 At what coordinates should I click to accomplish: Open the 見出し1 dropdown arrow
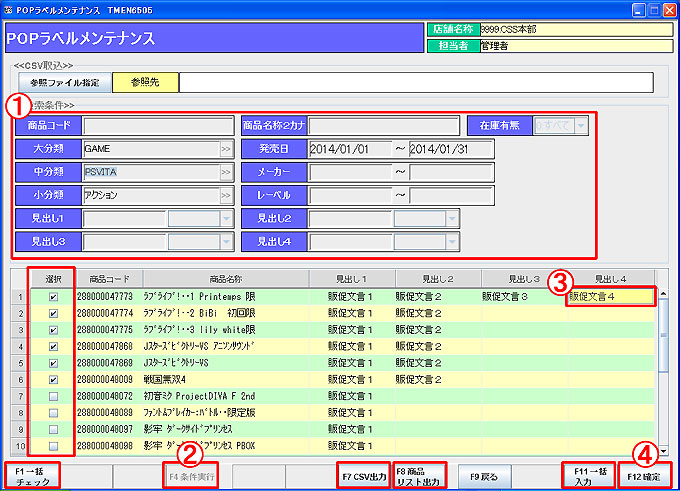point(226,219)
